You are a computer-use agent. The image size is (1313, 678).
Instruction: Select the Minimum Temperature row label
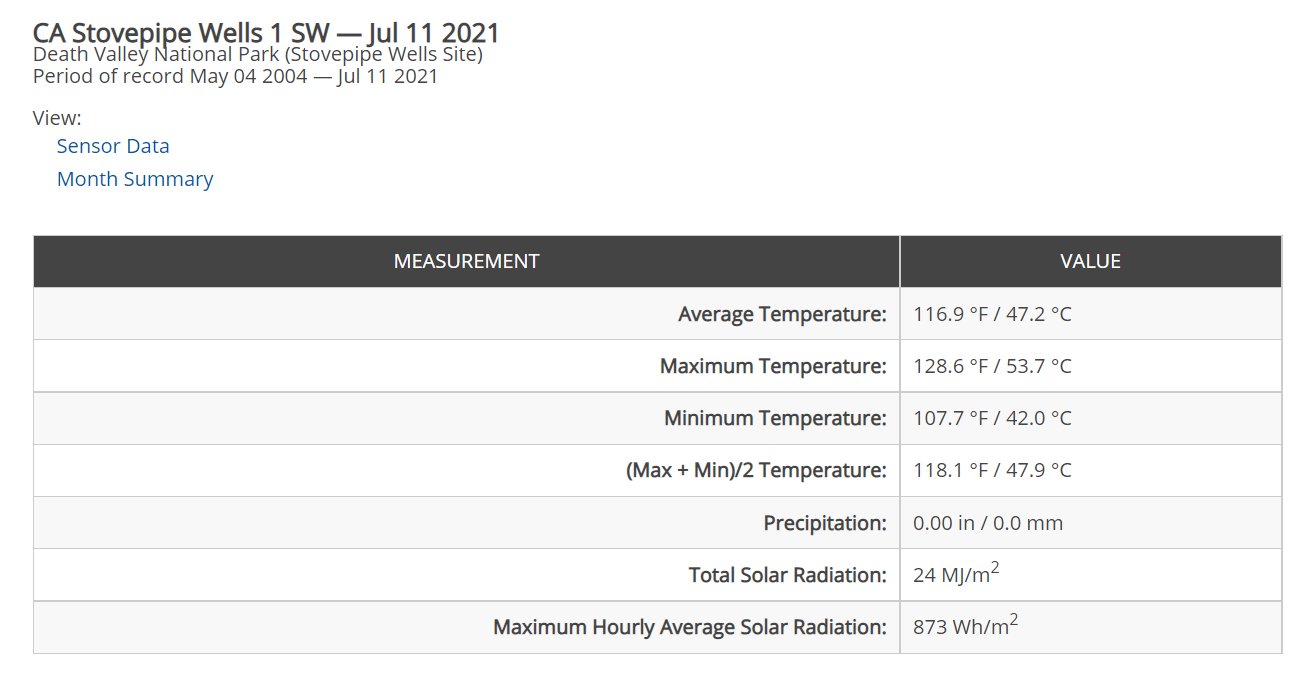(775, 418)
